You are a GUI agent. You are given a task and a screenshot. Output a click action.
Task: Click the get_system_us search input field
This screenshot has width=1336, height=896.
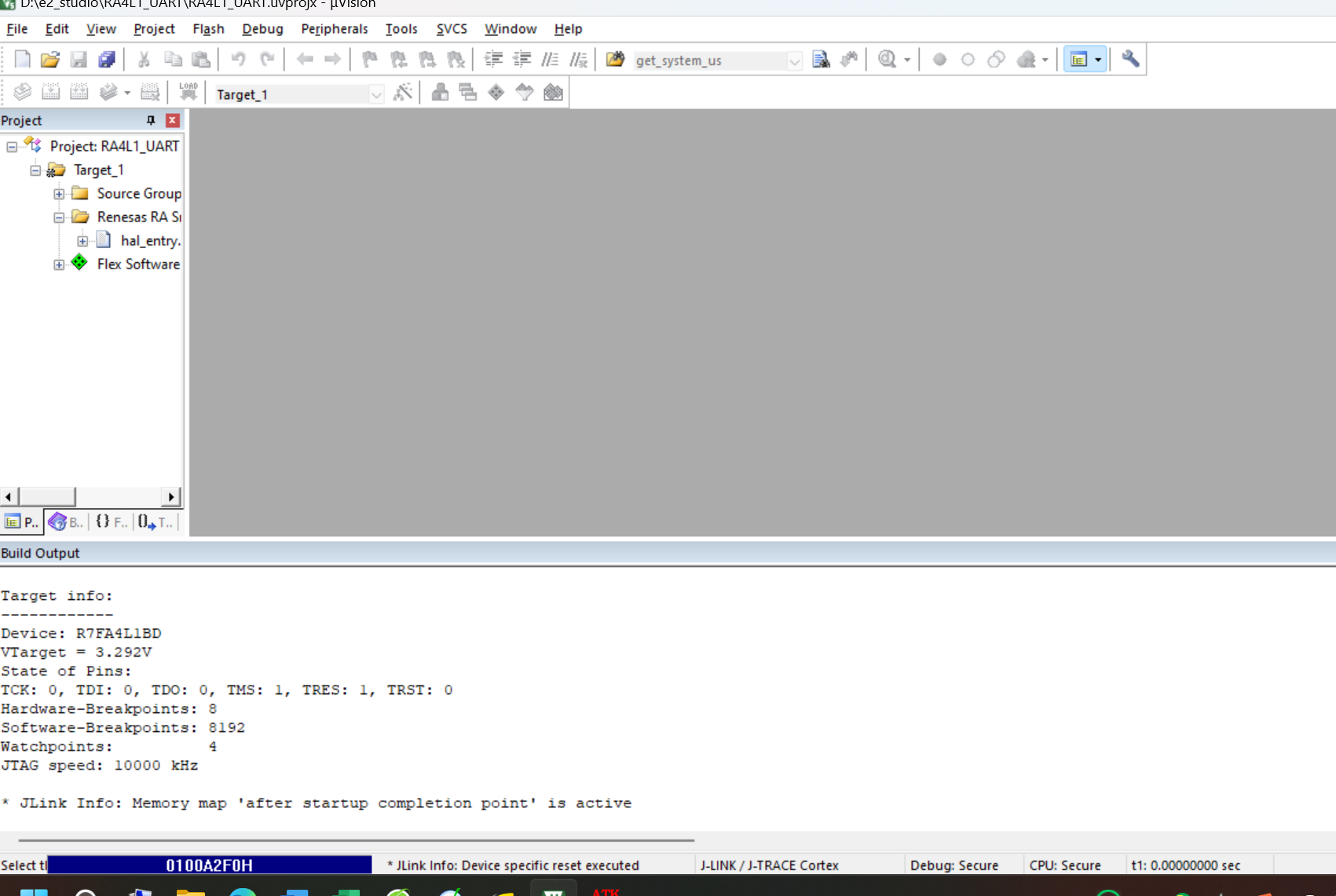[x=710, y=61]
